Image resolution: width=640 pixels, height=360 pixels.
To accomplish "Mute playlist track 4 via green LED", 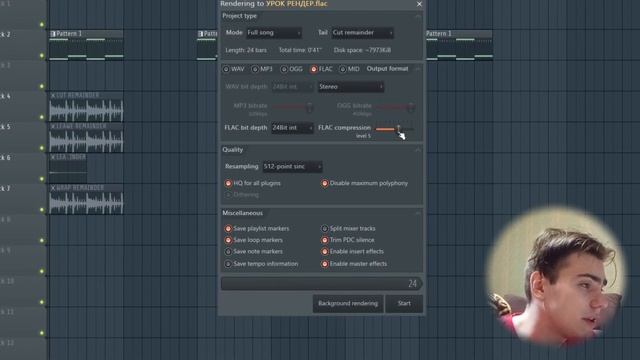I will (x=42, y=117).
